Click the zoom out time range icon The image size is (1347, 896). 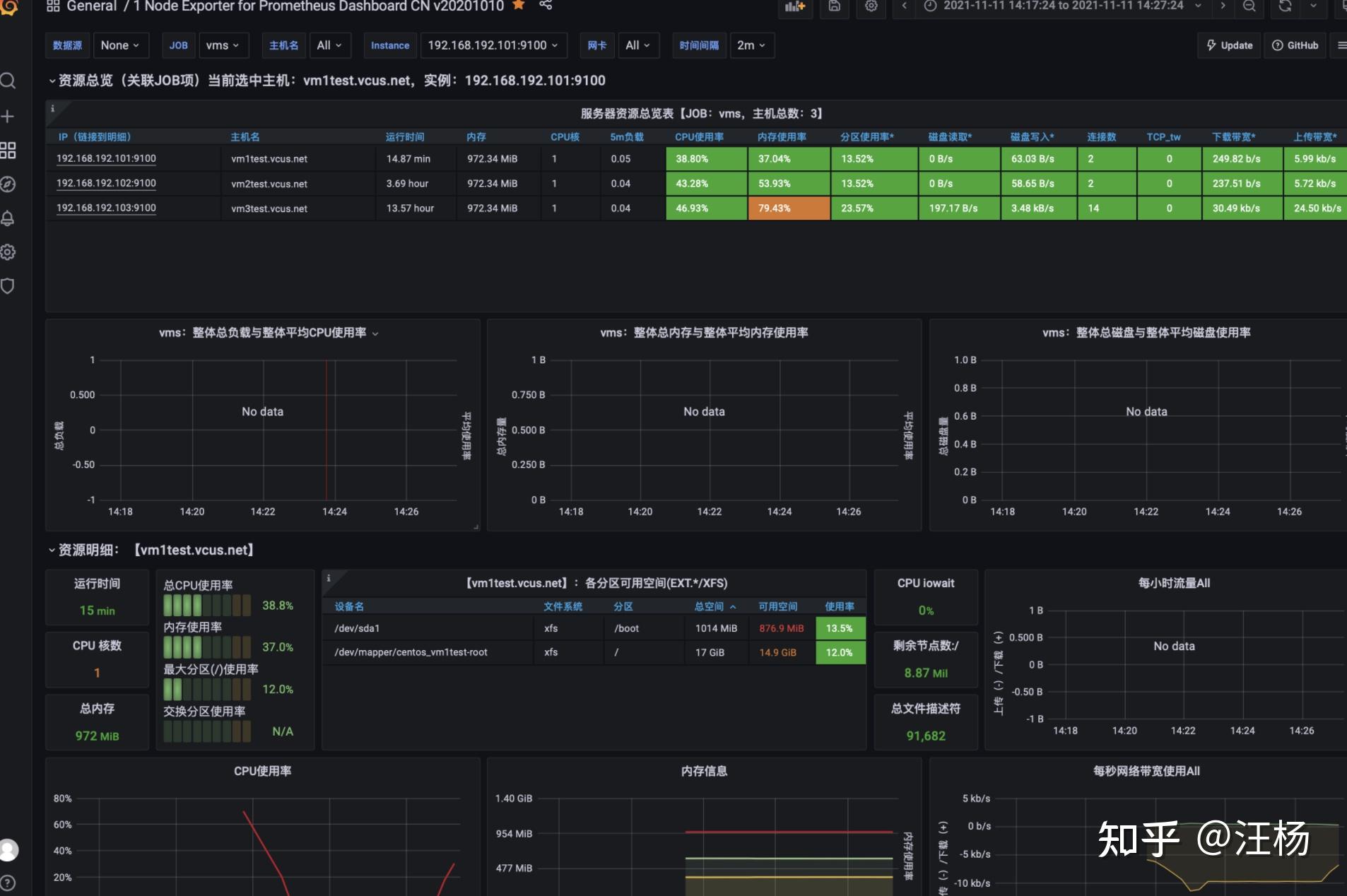(1249, 6)
